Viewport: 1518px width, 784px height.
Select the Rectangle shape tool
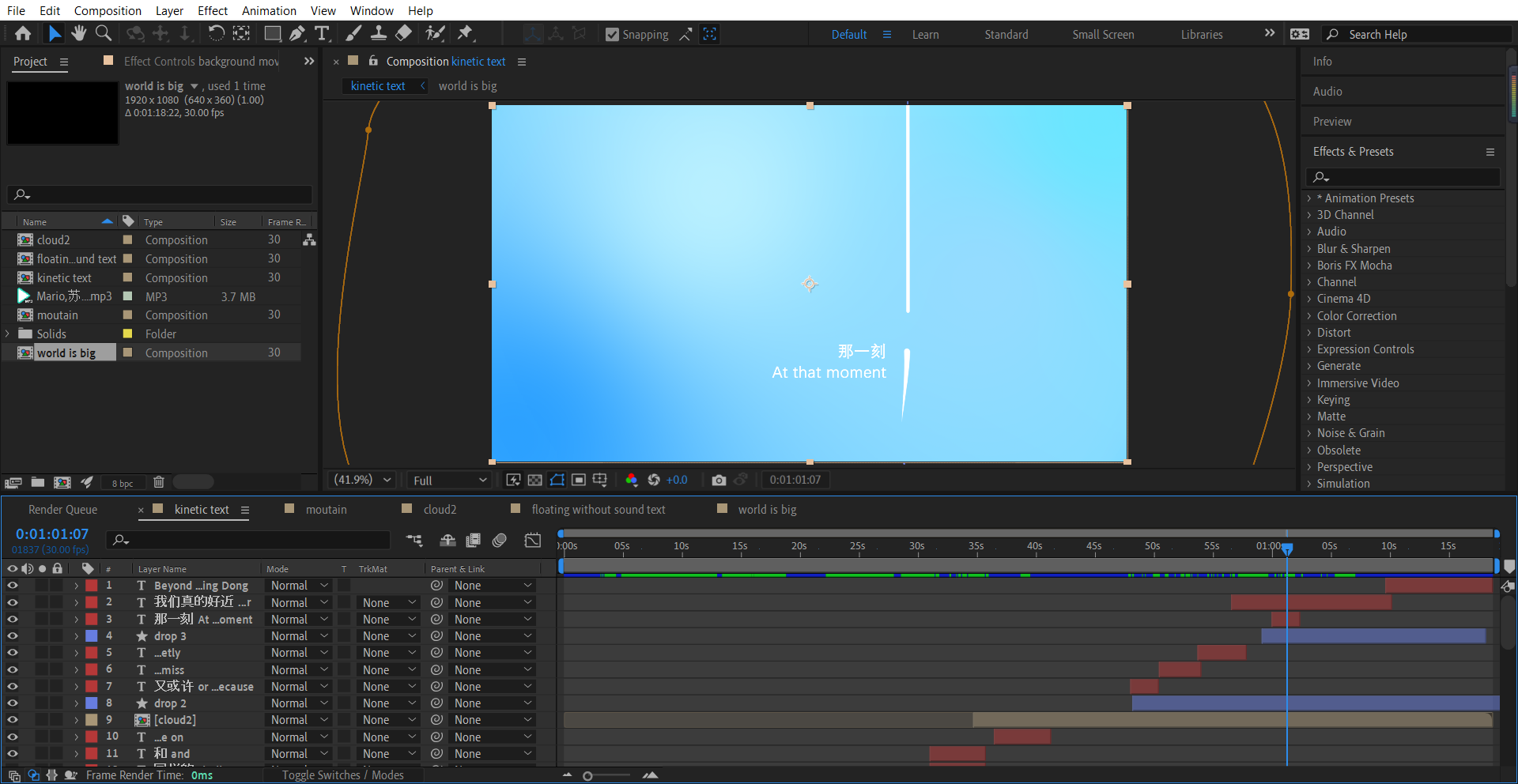(272, 33)
